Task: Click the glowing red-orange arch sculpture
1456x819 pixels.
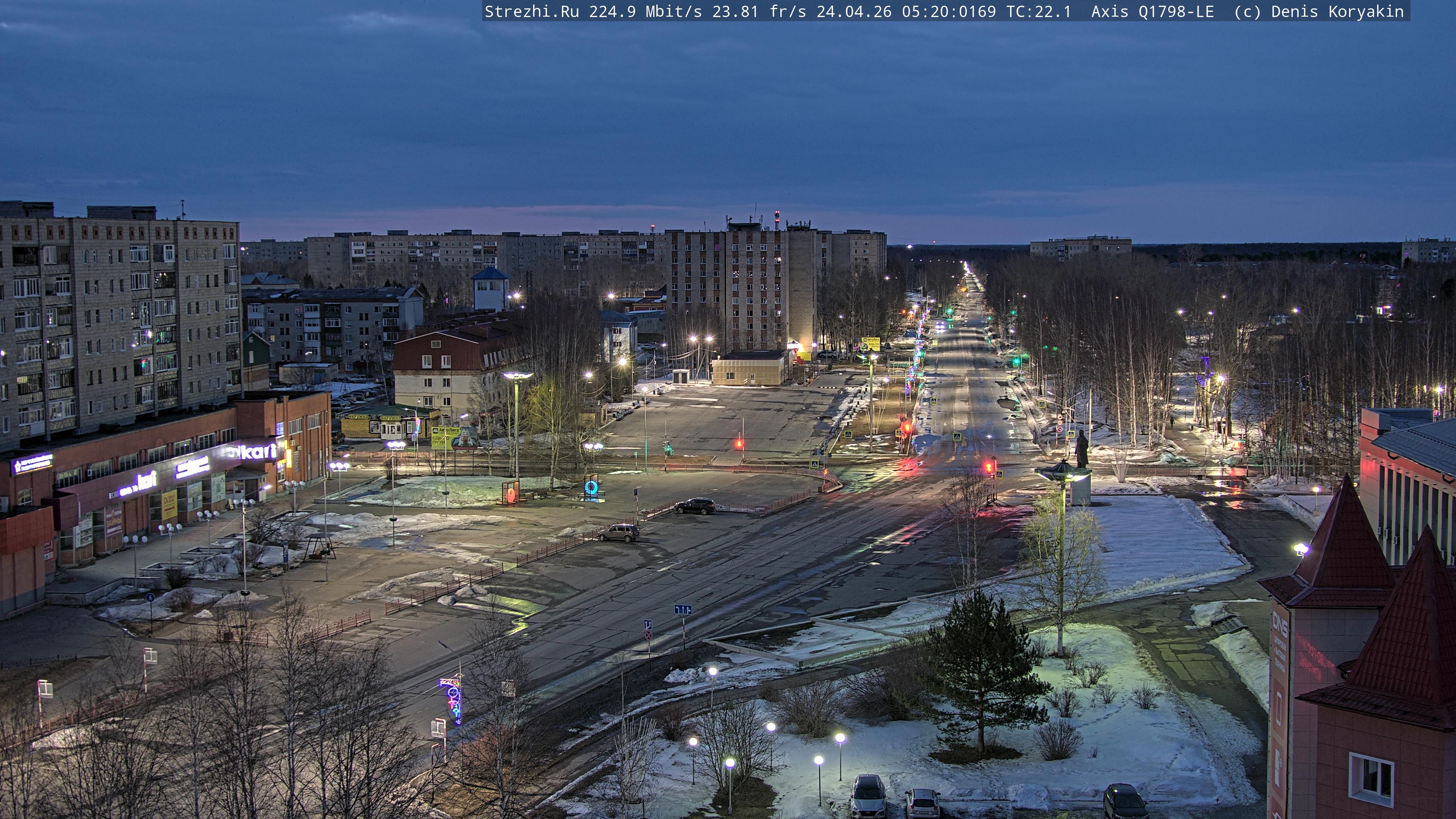Action: coord(511,494)
